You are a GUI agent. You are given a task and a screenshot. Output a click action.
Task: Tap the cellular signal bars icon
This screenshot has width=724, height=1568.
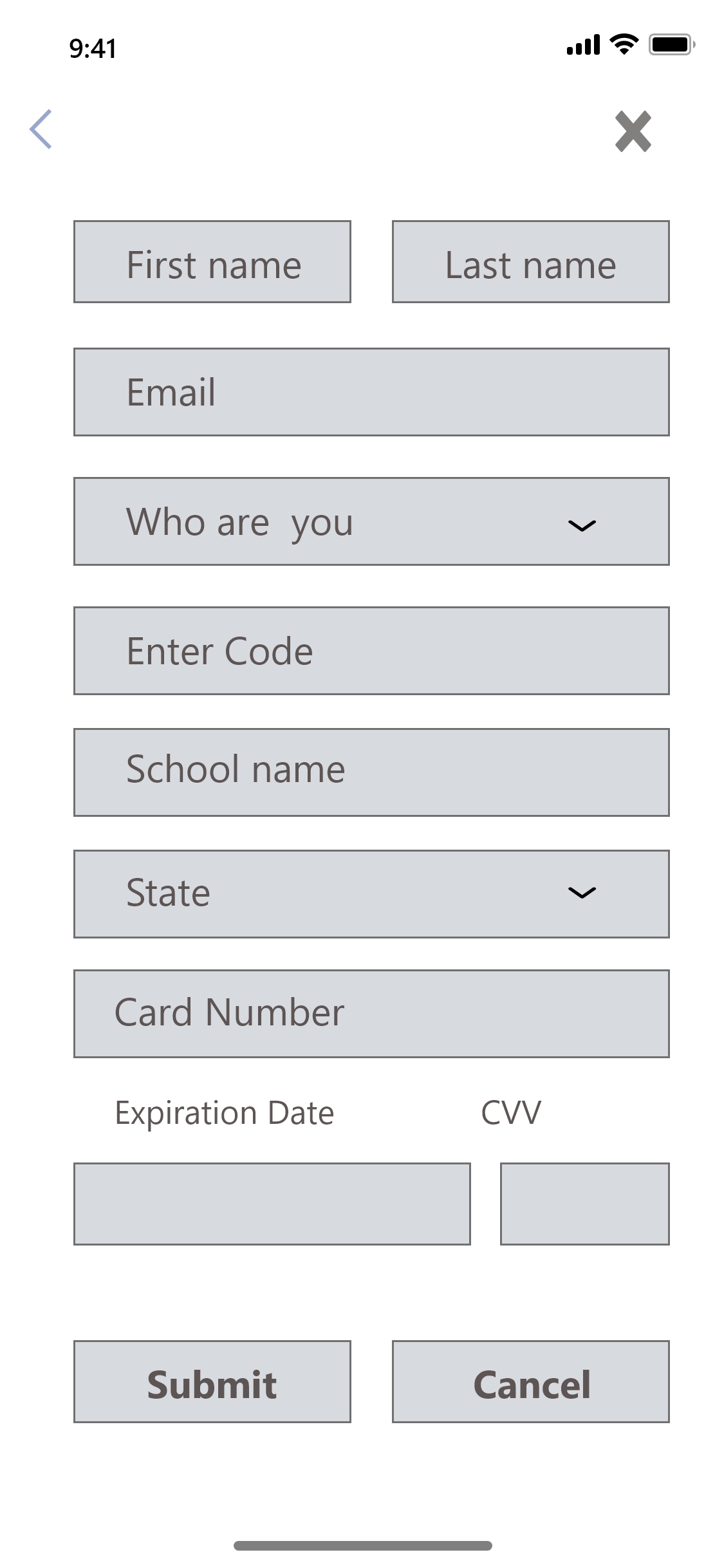click(583, 44)
